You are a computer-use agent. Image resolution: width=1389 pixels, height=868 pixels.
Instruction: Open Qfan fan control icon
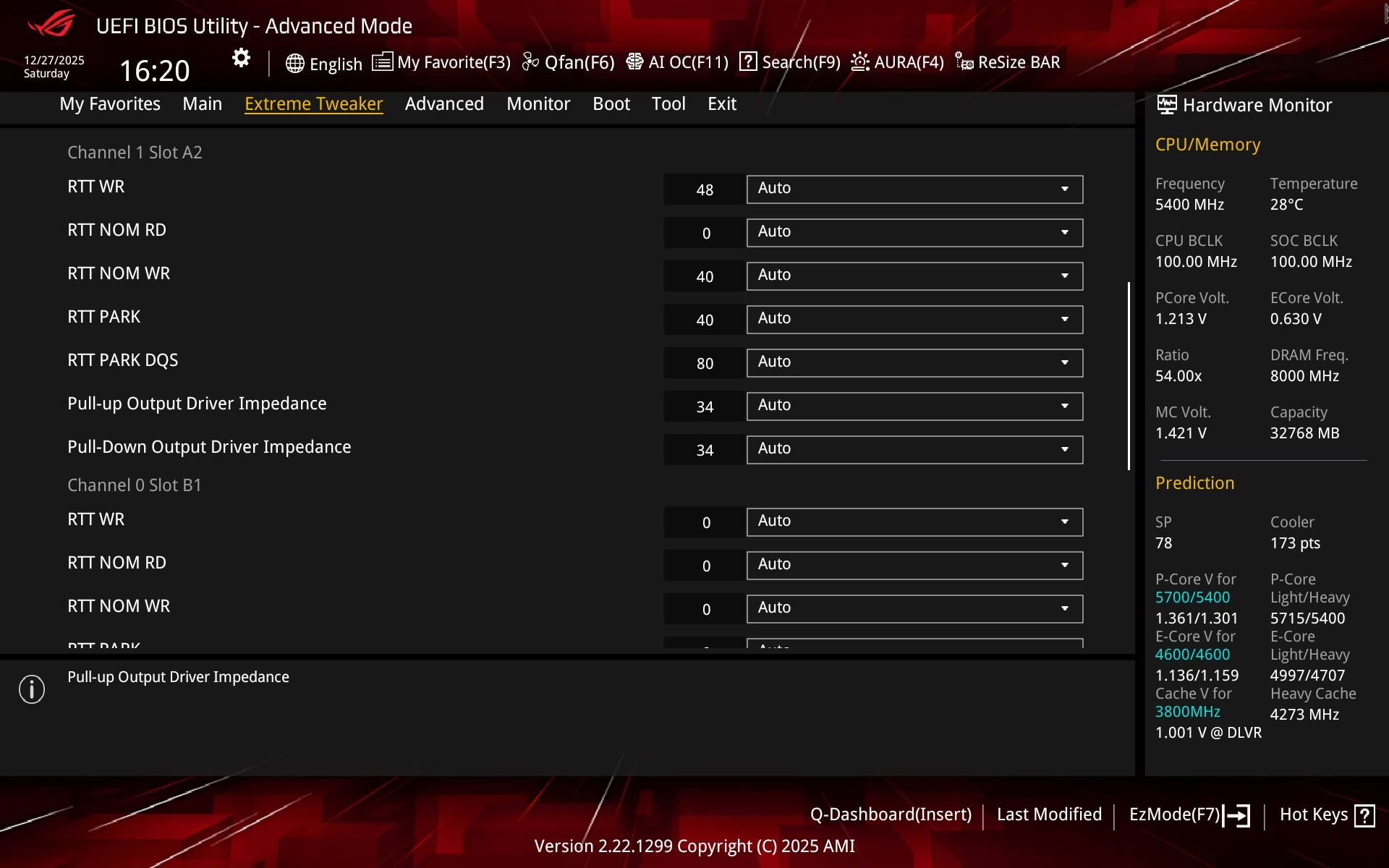[530, 62]
